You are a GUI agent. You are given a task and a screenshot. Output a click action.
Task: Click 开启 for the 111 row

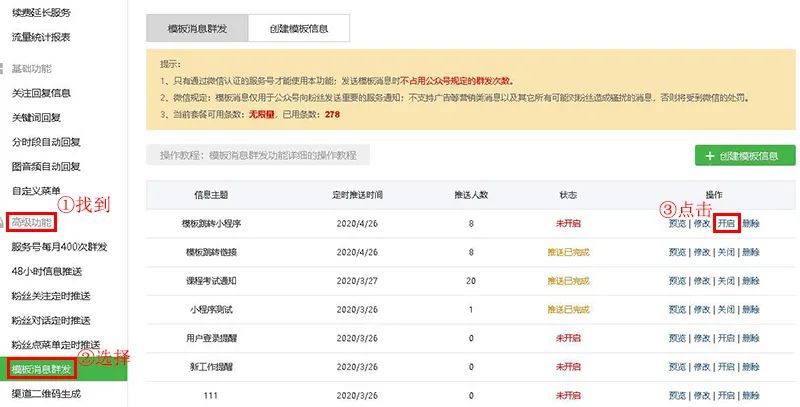pos(727,395)
